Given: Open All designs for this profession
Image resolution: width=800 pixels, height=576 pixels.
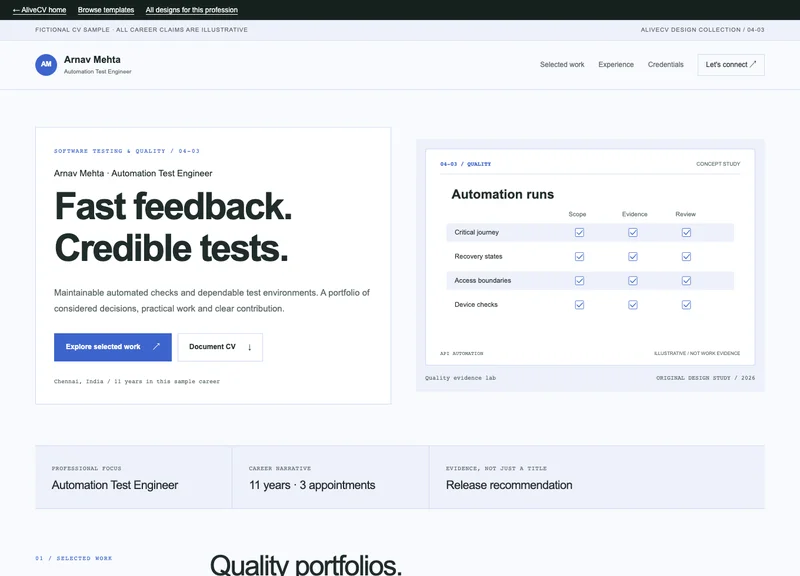Looking at the screenshot, I should point(191,10).
